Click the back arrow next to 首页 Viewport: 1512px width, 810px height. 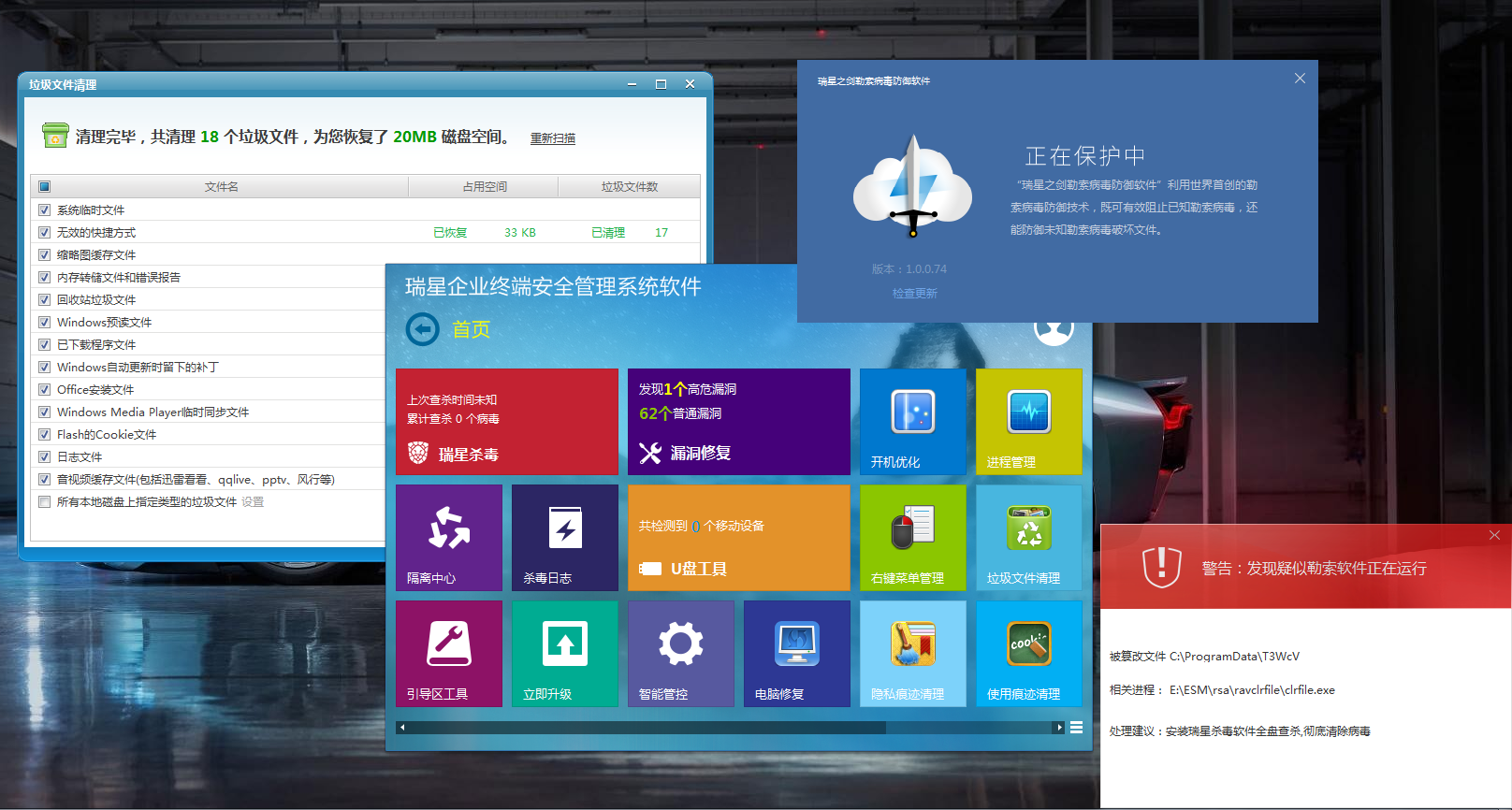(x=423, y=329)
